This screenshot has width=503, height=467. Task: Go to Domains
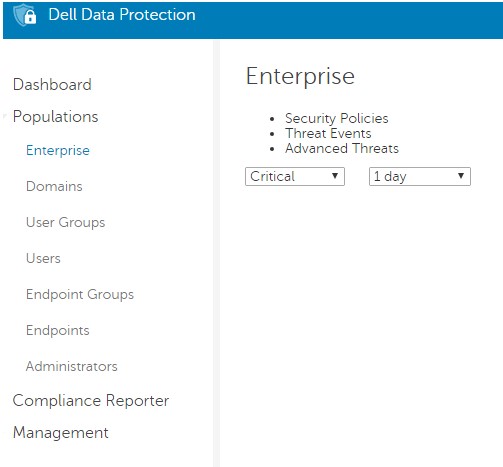coord(54,186)
